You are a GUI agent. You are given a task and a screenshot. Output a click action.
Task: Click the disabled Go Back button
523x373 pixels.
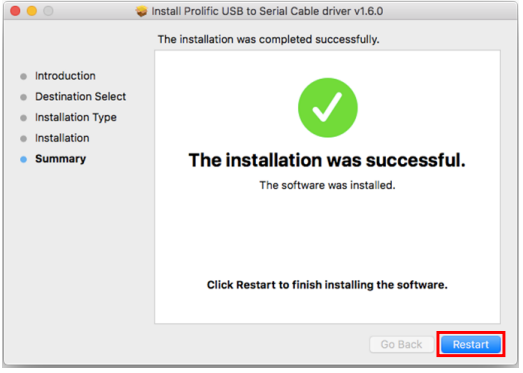[402, 344]
